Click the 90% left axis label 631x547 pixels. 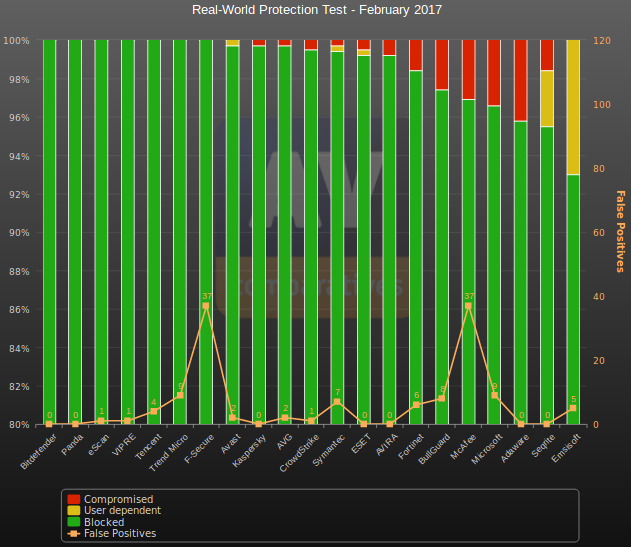point(19,233)
